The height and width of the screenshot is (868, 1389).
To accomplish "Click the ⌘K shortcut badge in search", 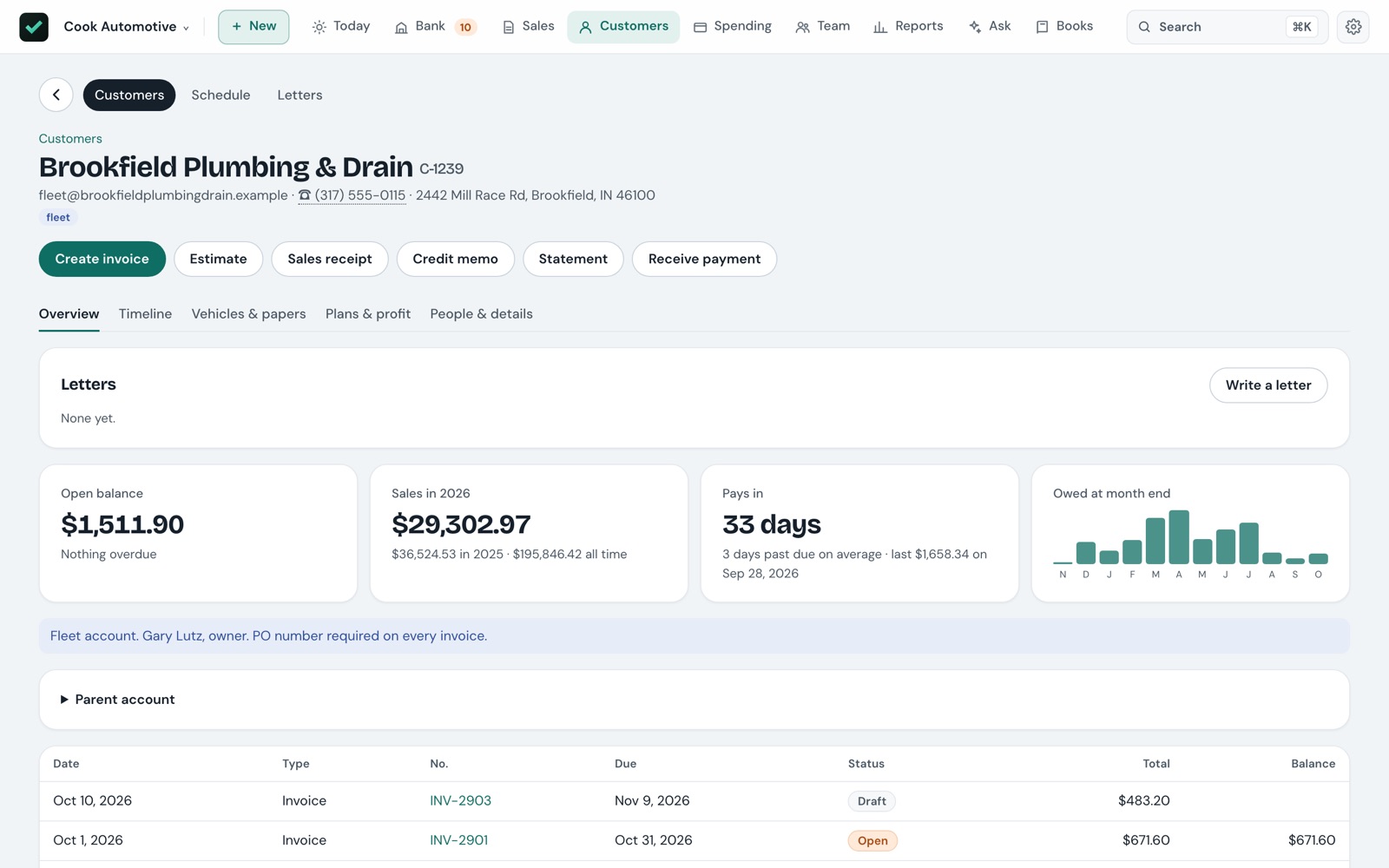I will 1301,27.
